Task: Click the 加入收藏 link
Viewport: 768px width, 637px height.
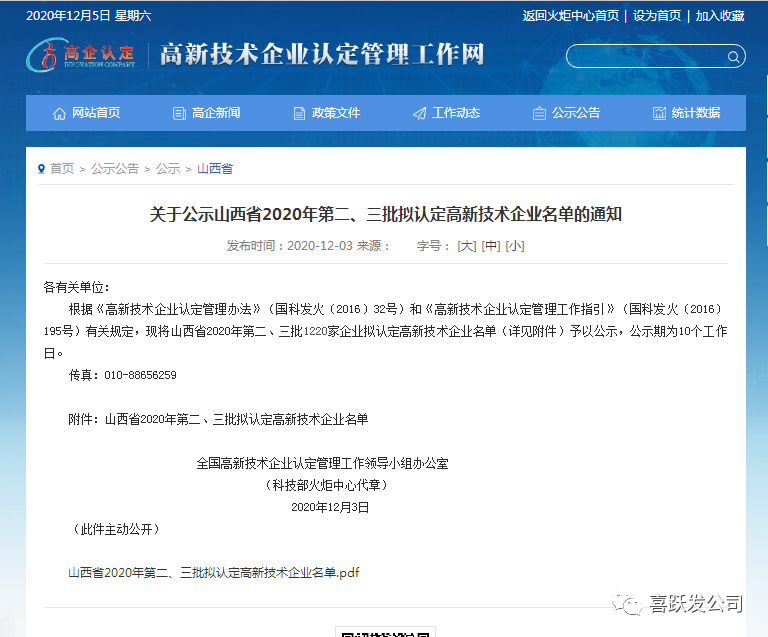Action: pyautogui.click(x=720, y=16)
